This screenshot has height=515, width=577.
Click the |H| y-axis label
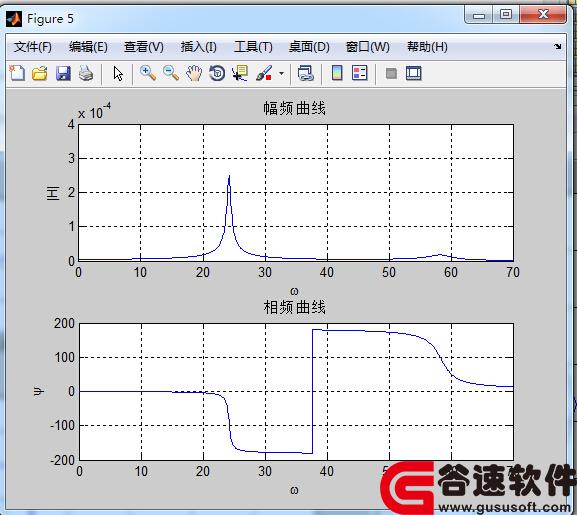[x=53, y=193]
